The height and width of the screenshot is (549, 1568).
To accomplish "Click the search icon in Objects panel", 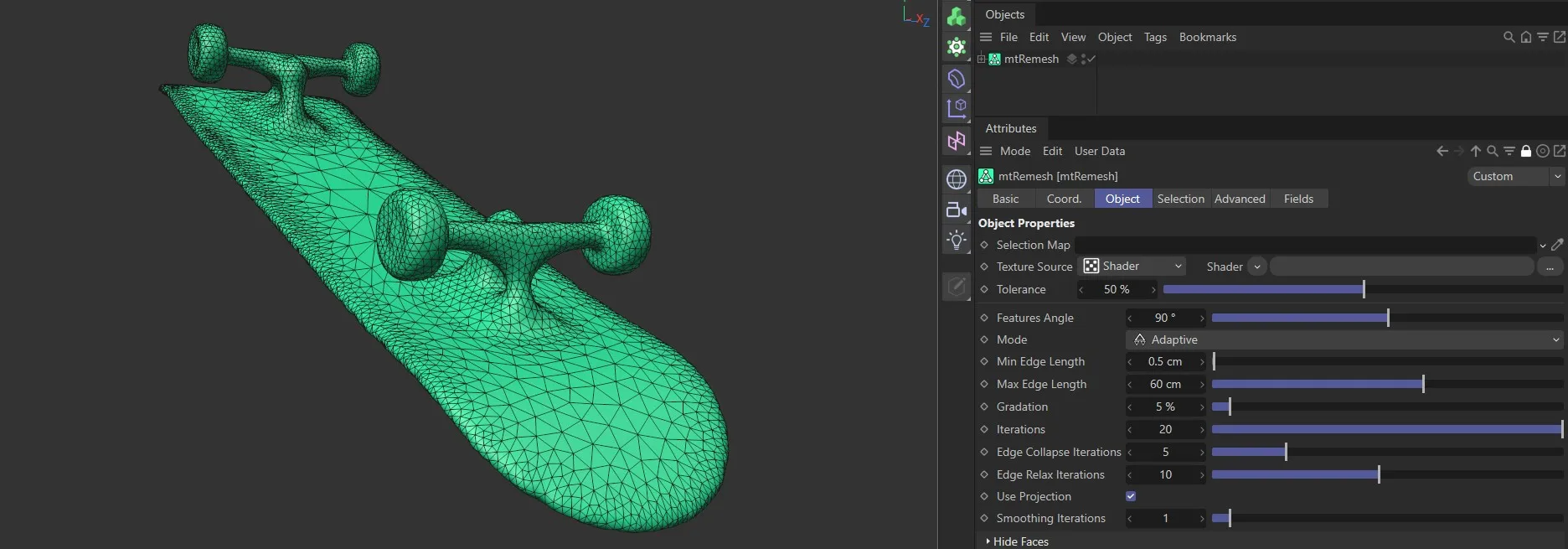I will pyautogui.click(x=1509, y=38).
